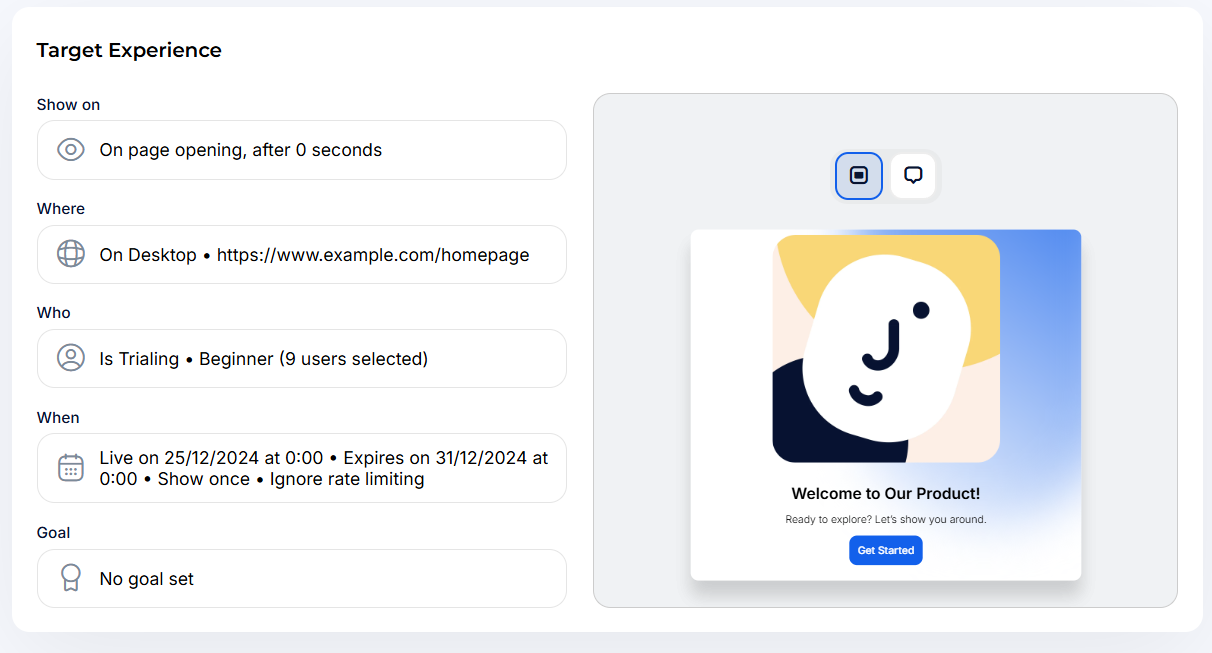The width and height of the screenshot is (1212, 653).
Task: Click the user avatar icon in Who row
Action: [x=70, y=358]
